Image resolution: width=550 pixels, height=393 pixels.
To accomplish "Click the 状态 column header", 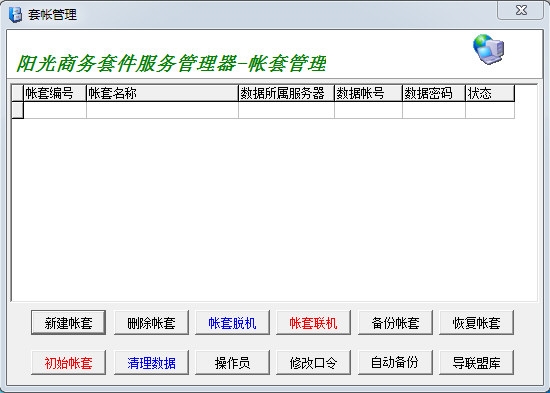I will 490,93.
